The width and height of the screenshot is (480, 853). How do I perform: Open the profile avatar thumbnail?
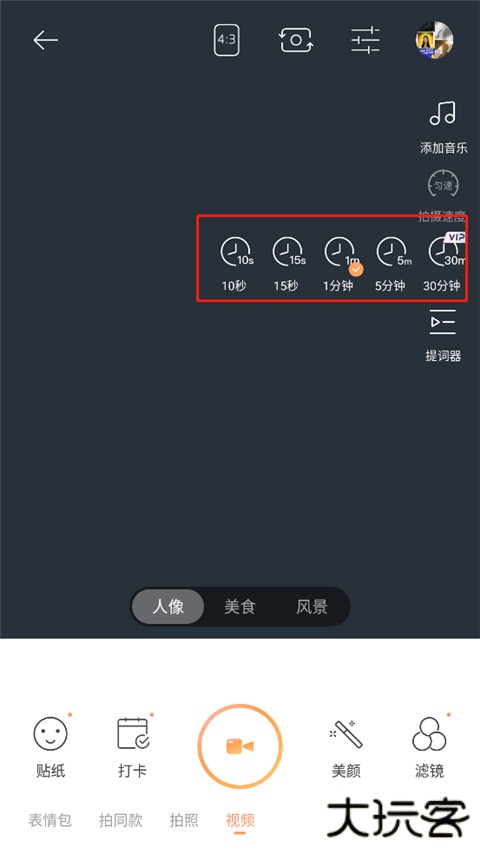coord(434,40)
